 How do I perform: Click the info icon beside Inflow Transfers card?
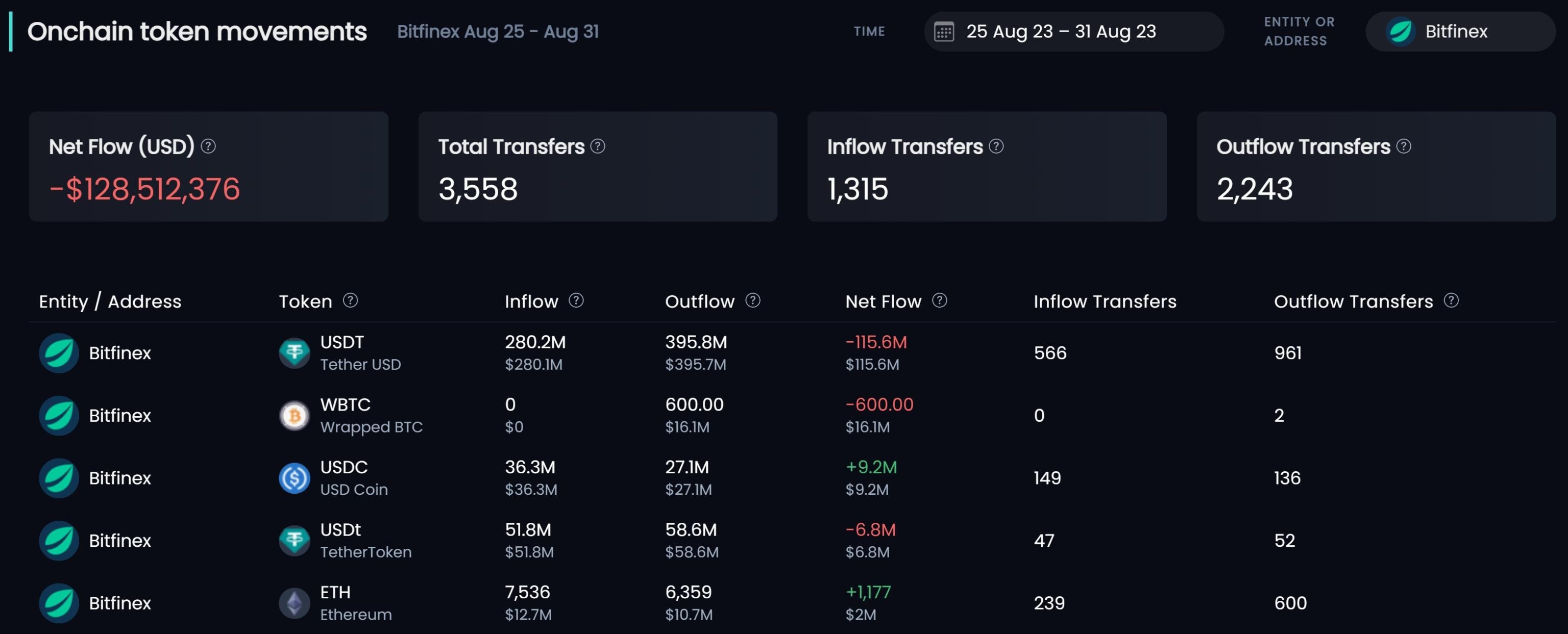[996, 146]
